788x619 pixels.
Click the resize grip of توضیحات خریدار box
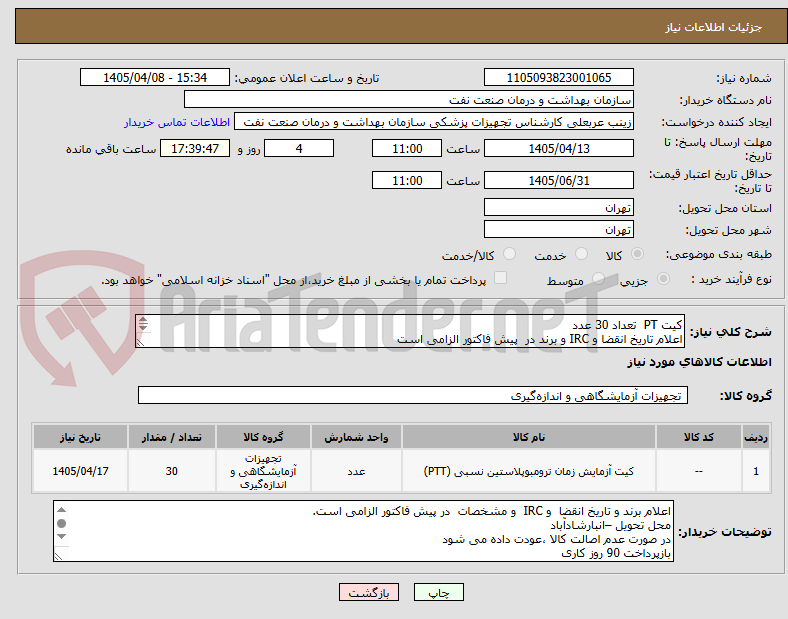click(x=59, y=556)
